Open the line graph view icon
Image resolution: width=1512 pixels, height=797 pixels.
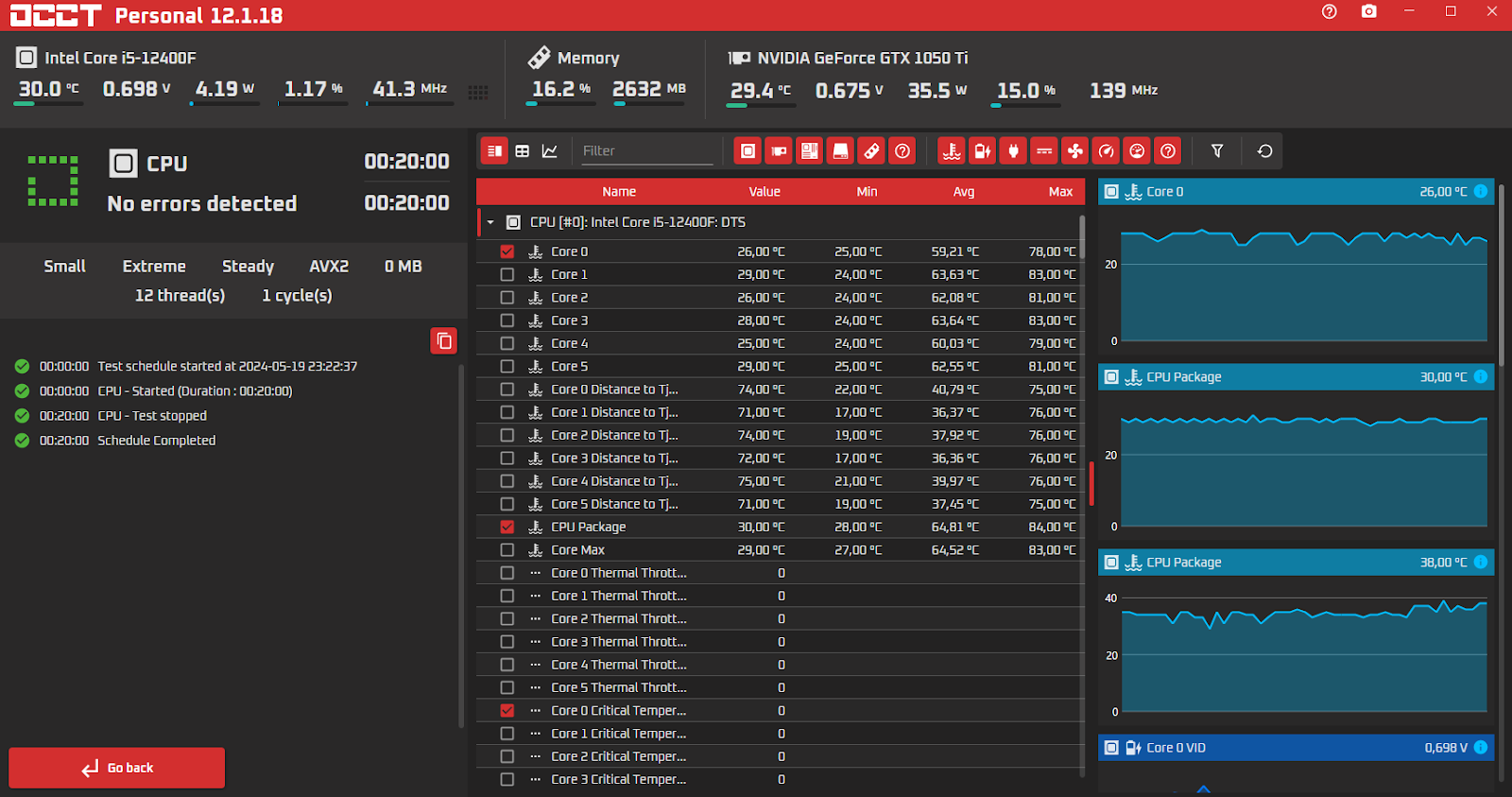(550, 151)
